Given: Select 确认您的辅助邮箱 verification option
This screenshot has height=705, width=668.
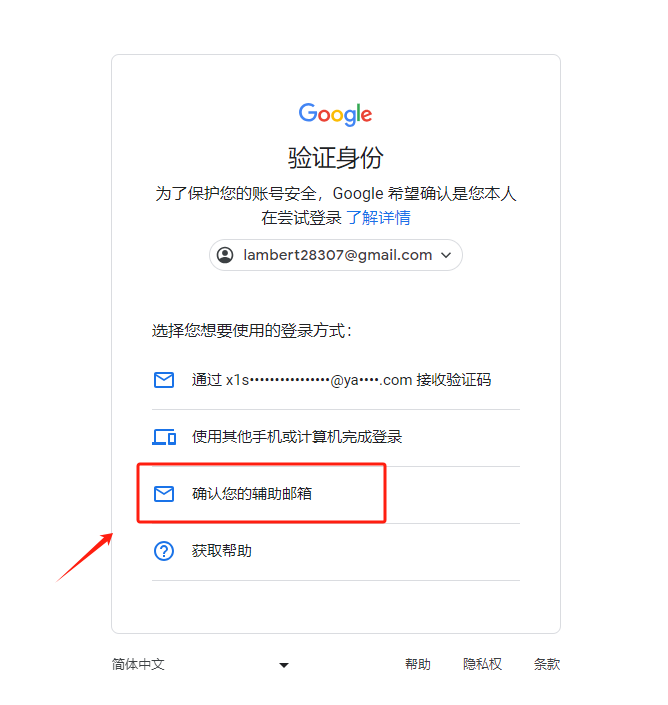Looking at the screenshot, I should click(336, 494).
